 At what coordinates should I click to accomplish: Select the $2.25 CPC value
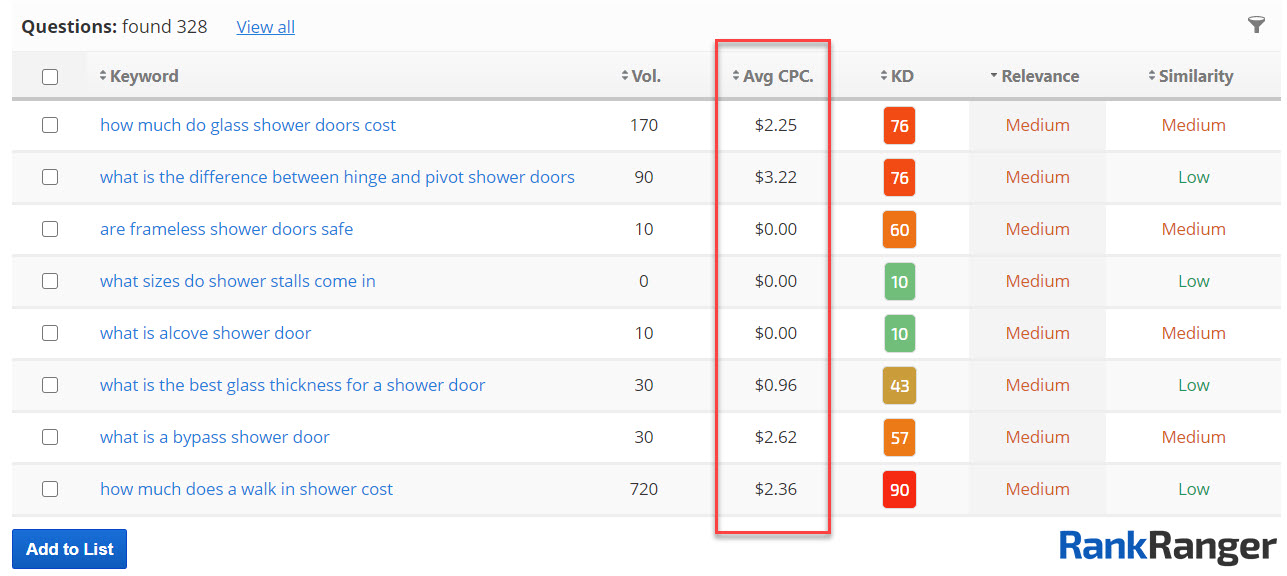click(776, 125)
